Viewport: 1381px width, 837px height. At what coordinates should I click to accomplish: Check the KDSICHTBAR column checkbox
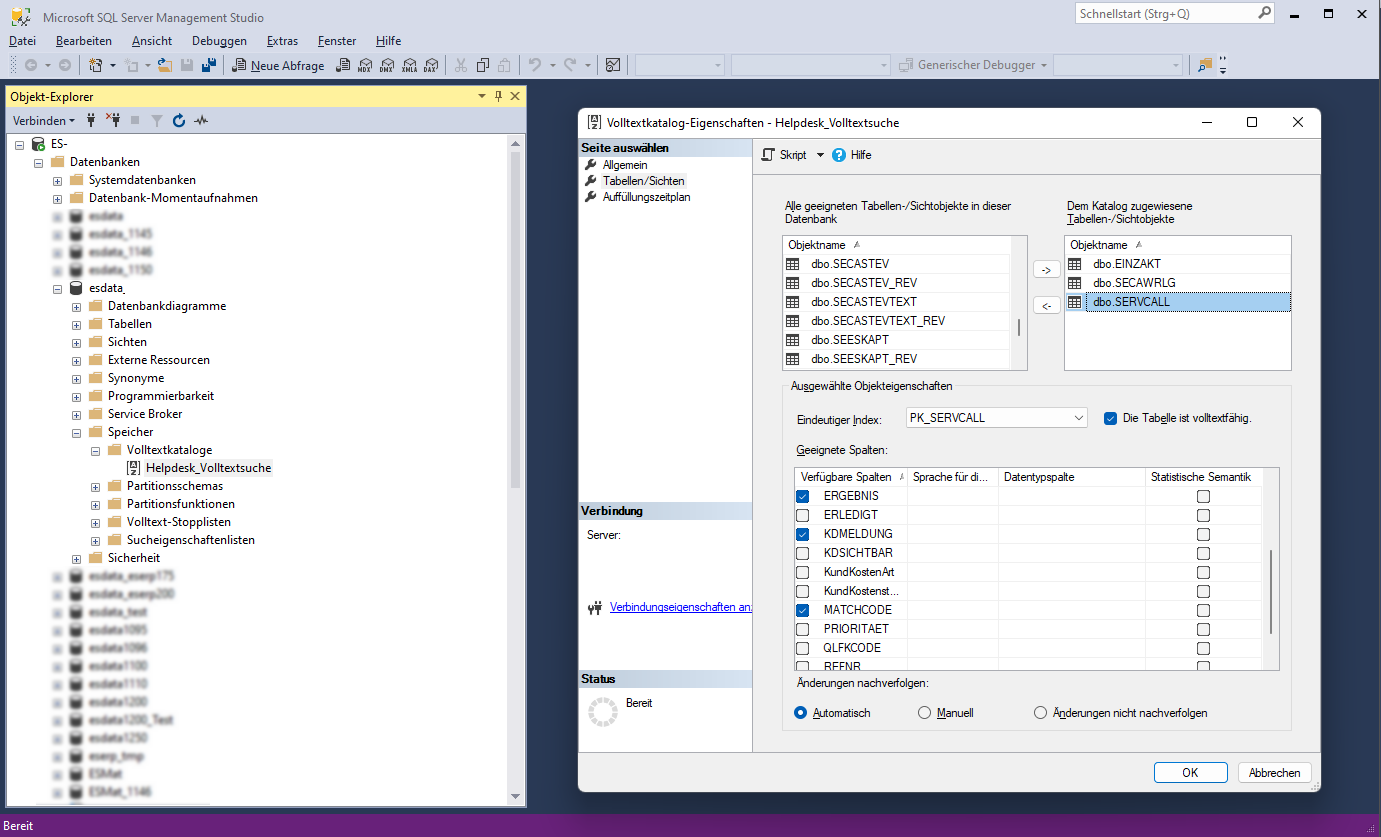(802, 553)
